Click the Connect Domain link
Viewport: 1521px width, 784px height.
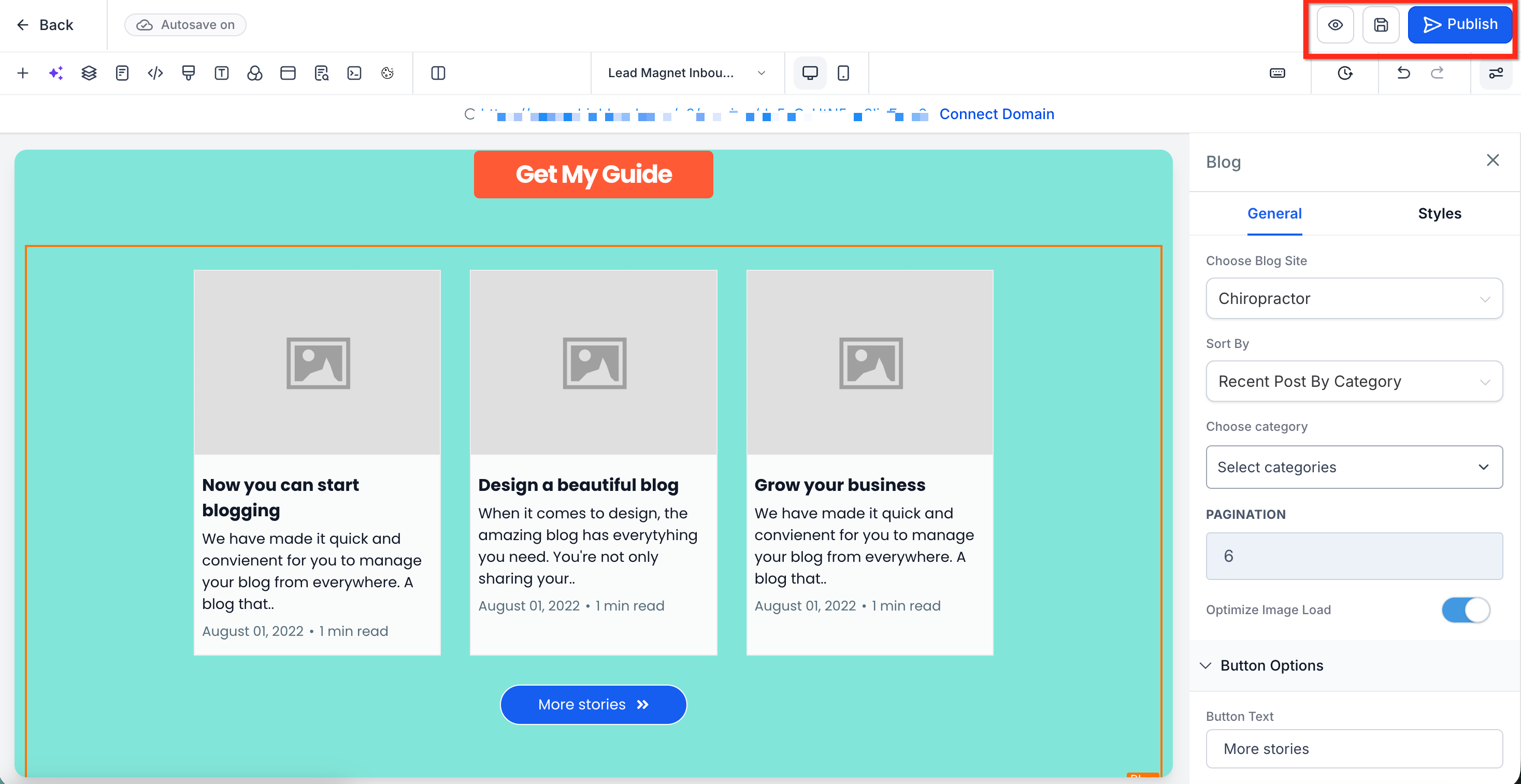pyautogui.click(x=996, y=114)
